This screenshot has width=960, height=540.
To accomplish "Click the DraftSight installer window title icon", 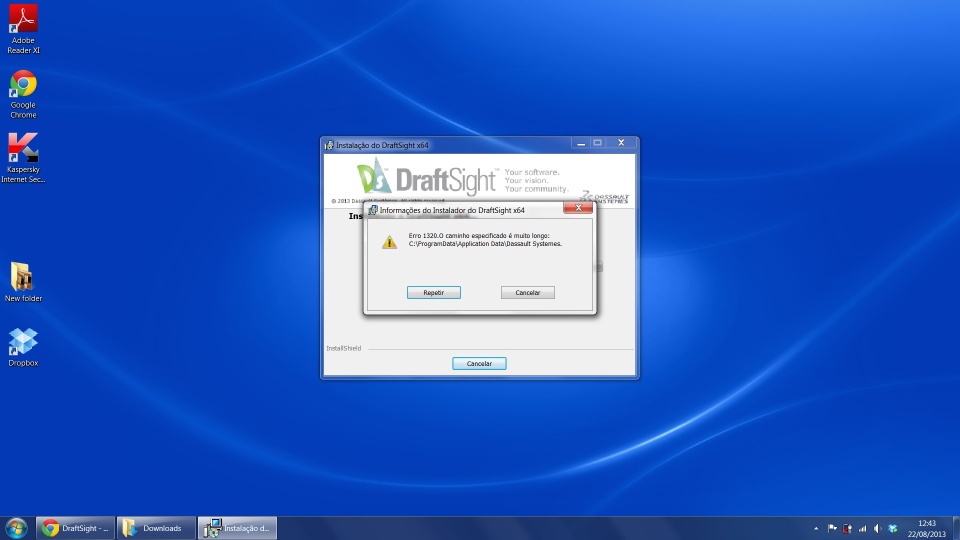I will tap(329, 145).
